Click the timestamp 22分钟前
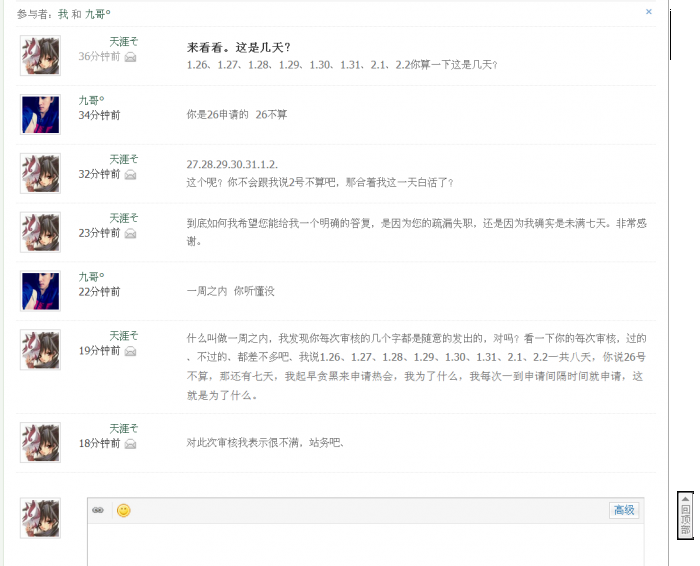The image size is (700, 566). click(100, 292)
